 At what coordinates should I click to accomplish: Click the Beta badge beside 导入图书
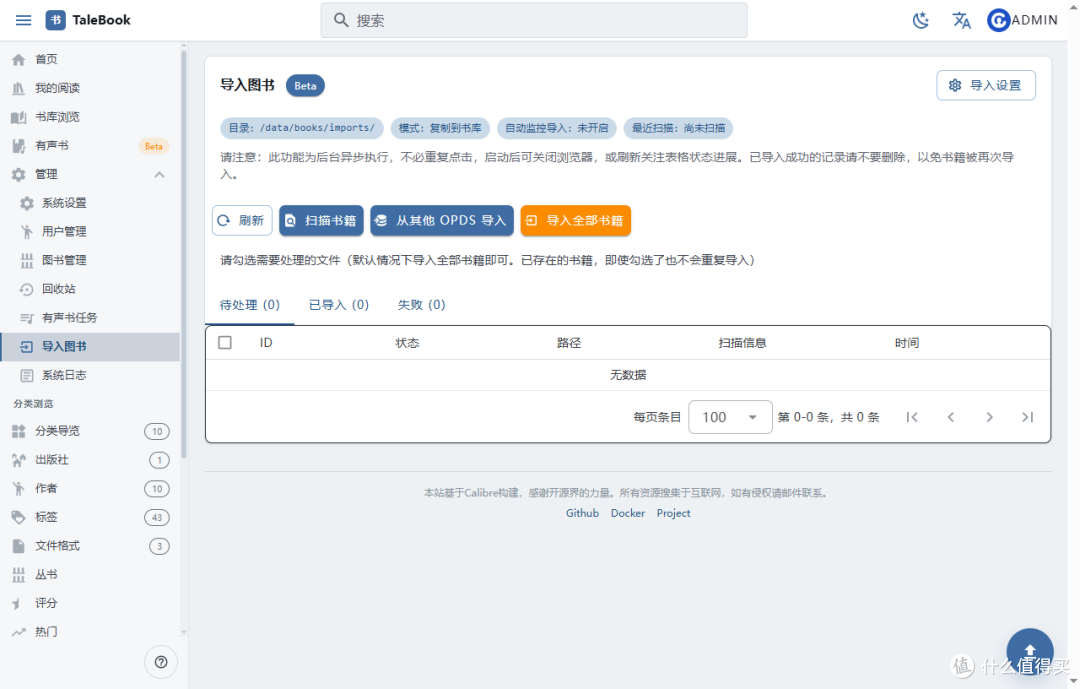305,86
